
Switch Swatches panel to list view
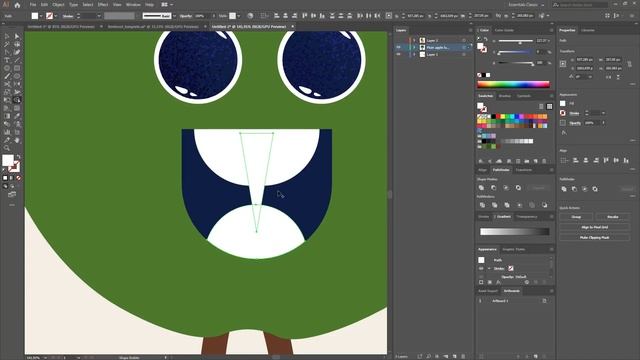541,106
